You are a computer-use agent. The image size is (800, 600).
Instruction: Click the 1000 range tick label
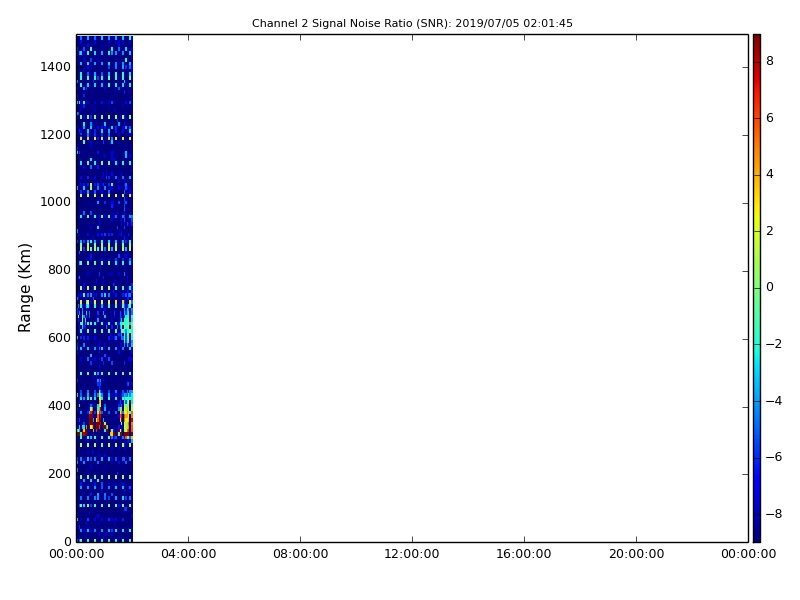55,202
